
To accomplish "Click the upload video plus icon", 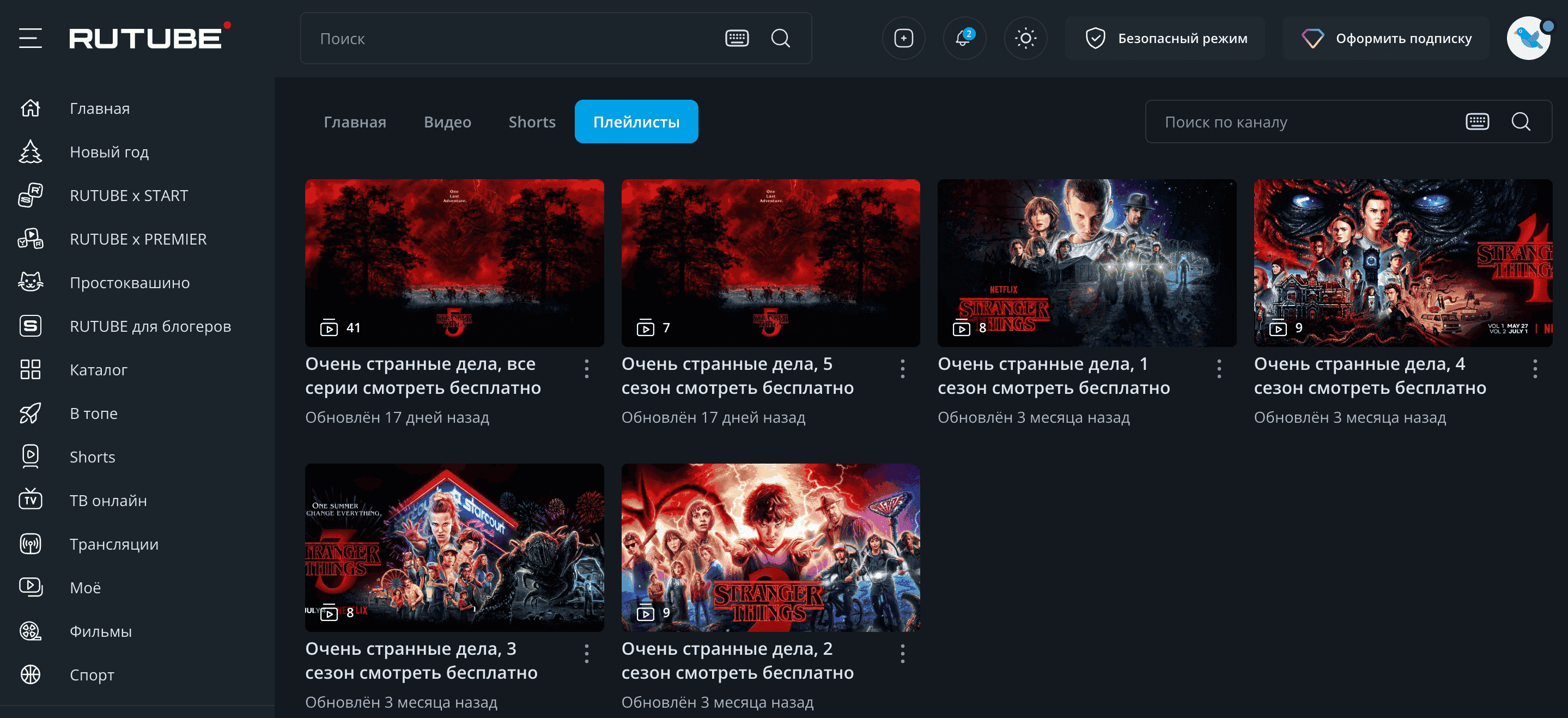I will point(903,38).
